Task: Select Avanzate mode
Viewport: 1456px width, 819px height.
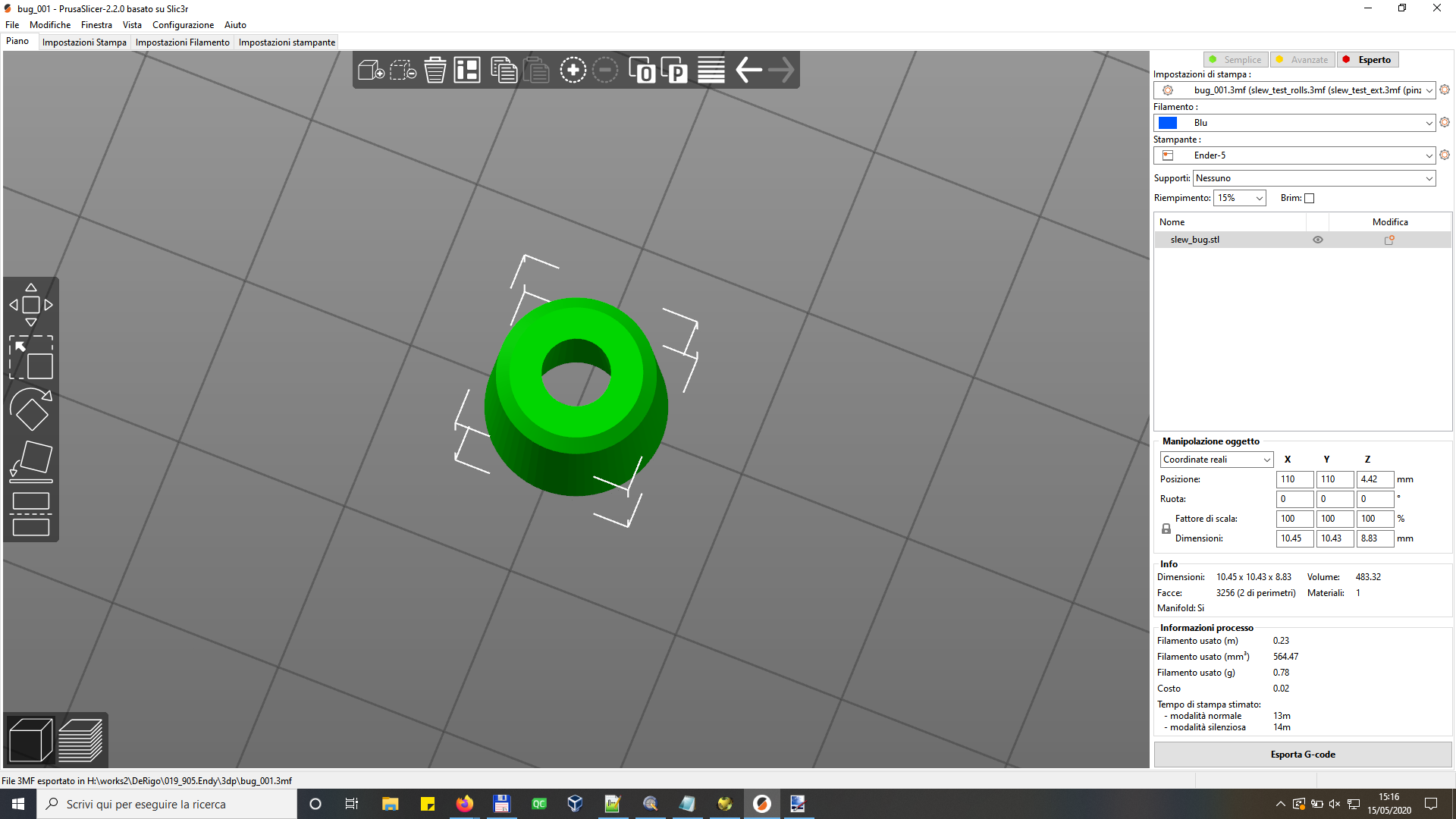Action: (1303, 60)
